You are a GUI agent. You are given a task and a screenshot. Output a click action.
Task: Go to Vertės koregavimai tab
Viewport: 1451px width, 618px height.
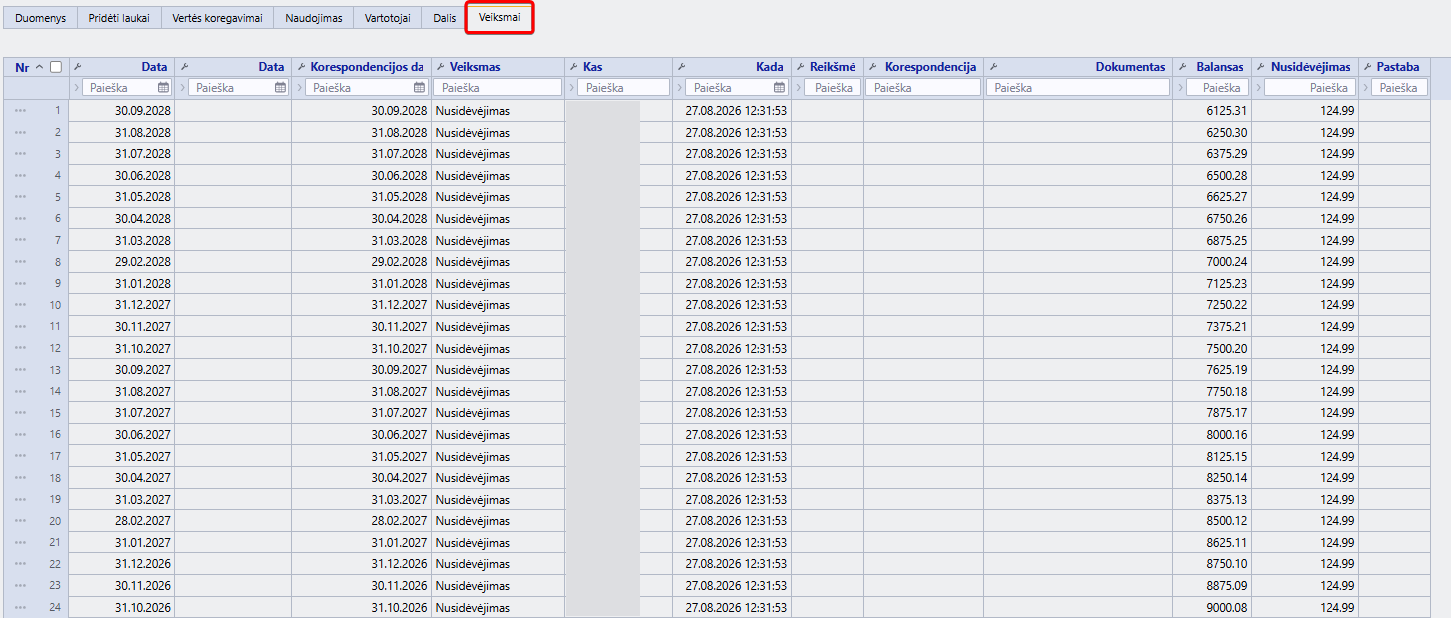pyautogui.click(x=217, y=18)
